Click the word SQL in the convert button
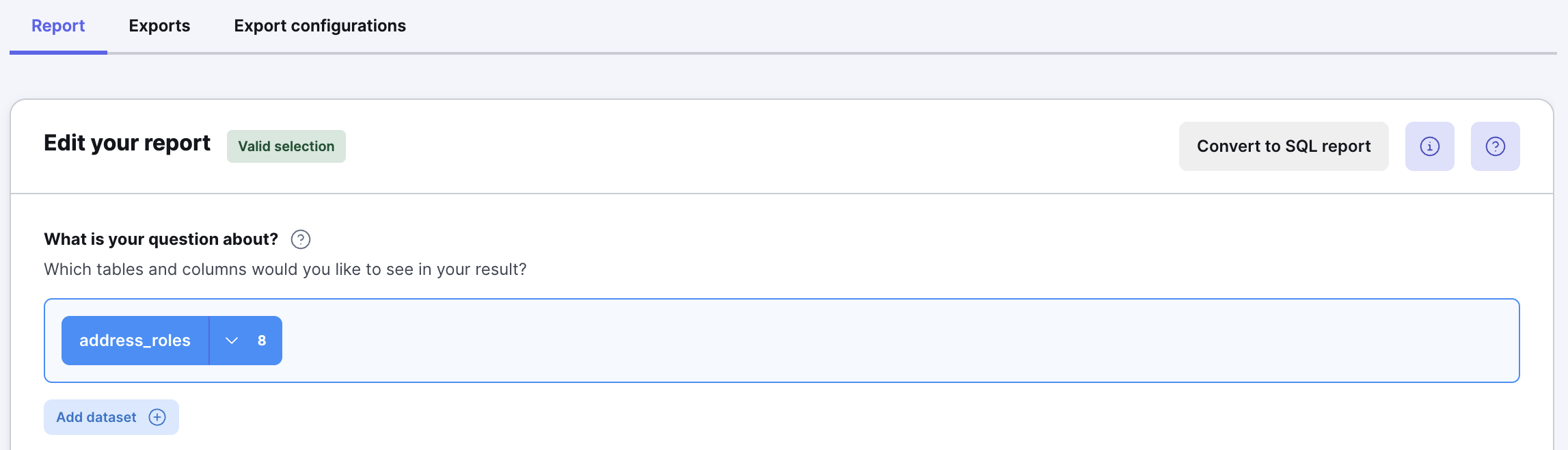1568x450 pixels. pyautogui.click(x=1301, y=146)
